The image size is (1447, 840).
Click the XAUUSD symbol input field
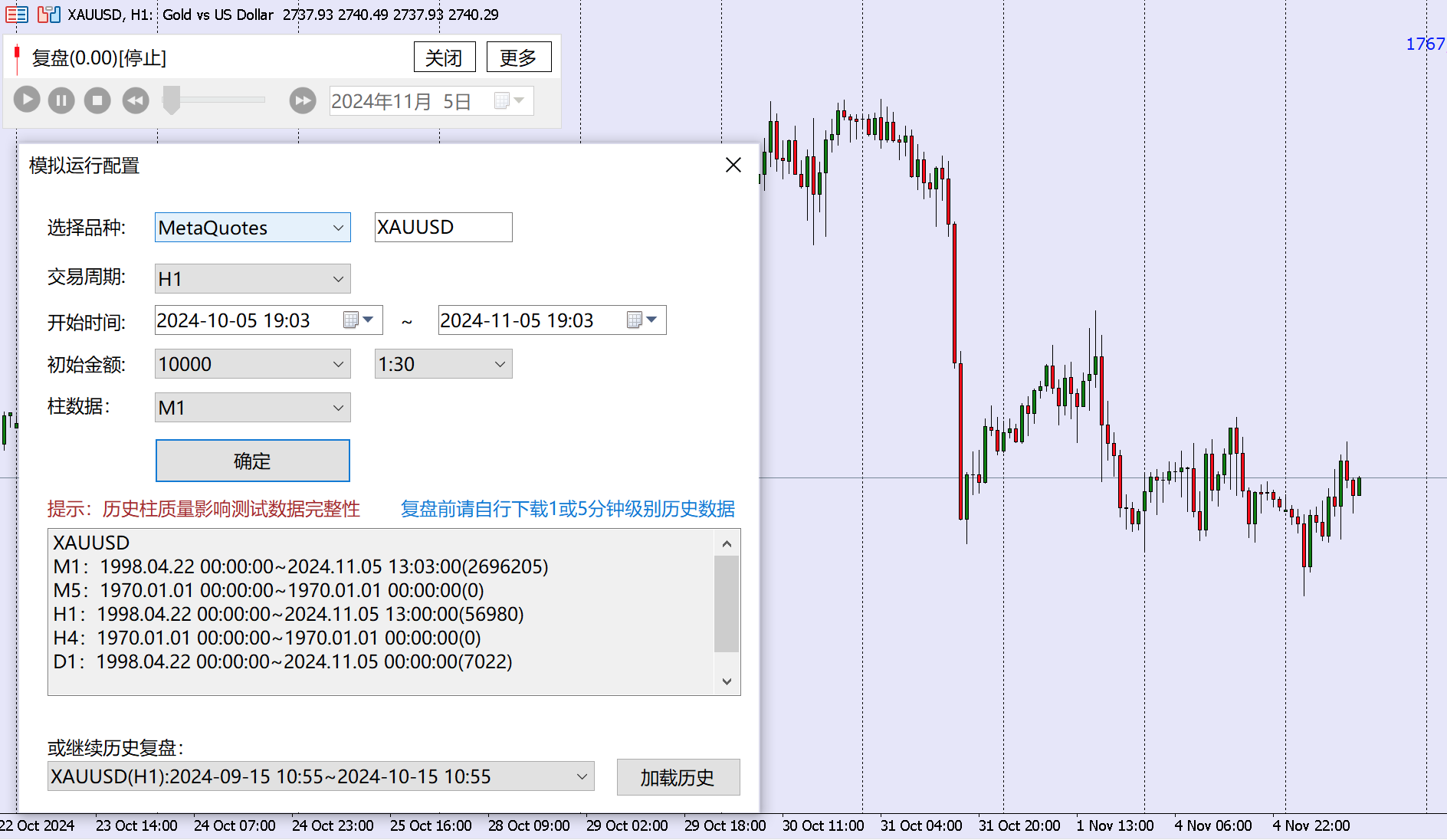(x=442, y=228)
